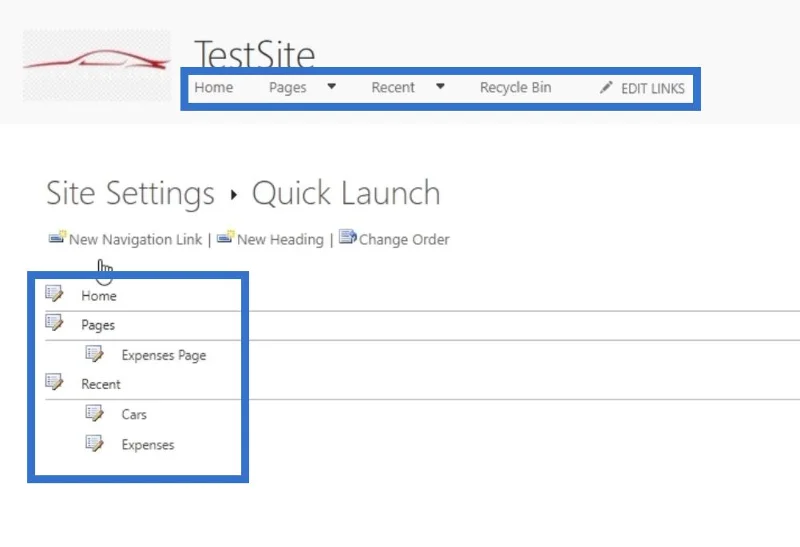Click the Quick Launch page title
This screenshot has width=800, height=547.
pos(346,193)
